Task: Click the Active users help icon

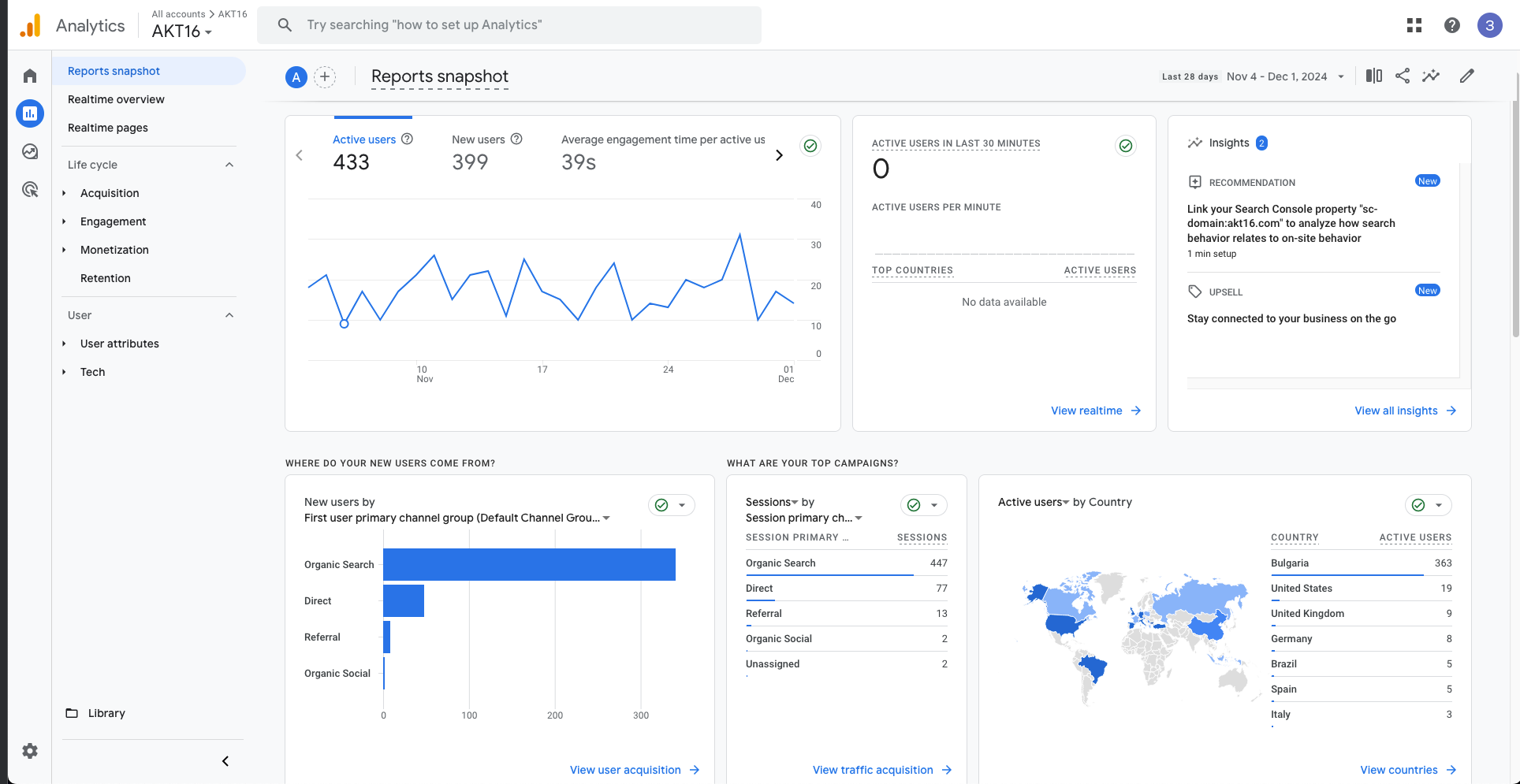Action: pyautogui.click(x=407, y=139)
